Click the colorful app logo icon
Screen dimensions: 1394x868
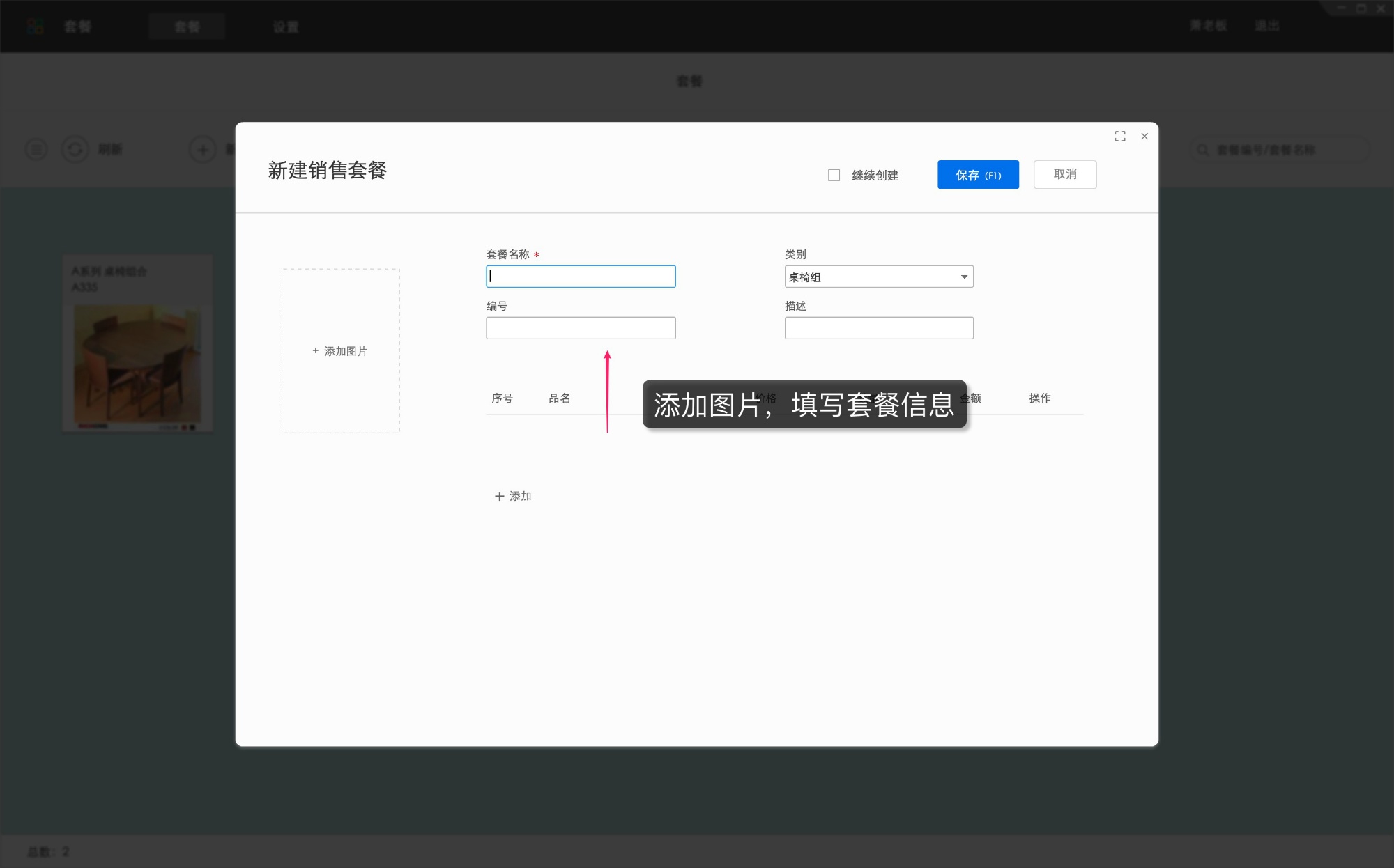pyautogui.click(x=35, y=26)
